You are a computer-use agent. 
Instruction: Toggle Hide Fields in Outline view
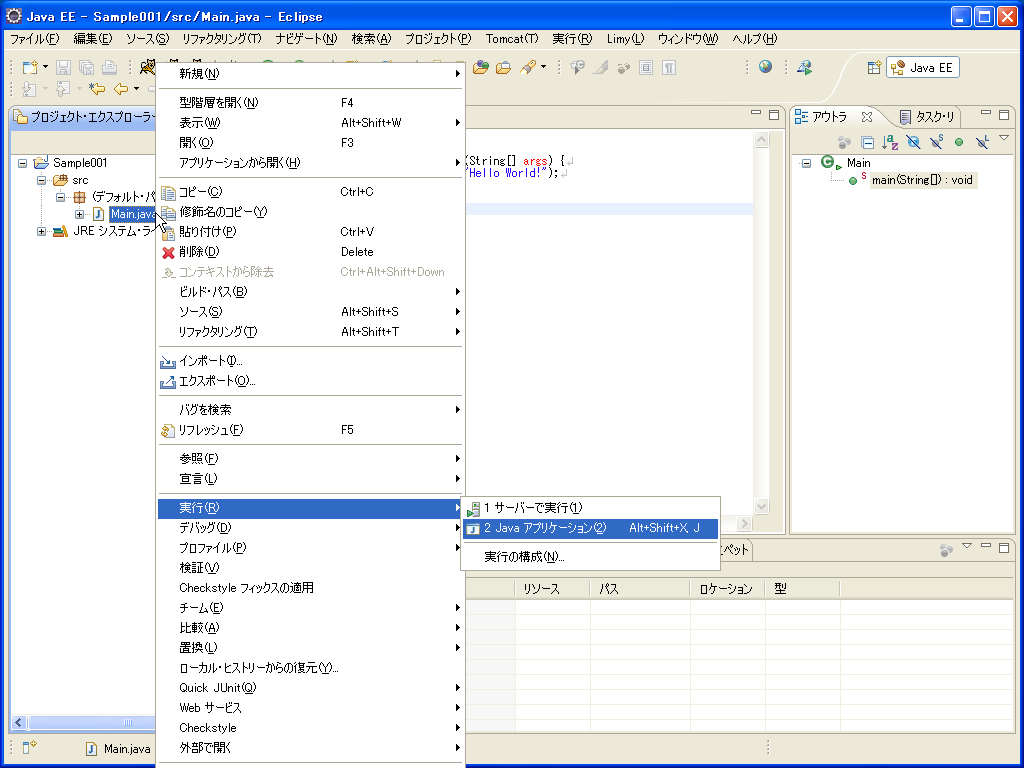913,142
